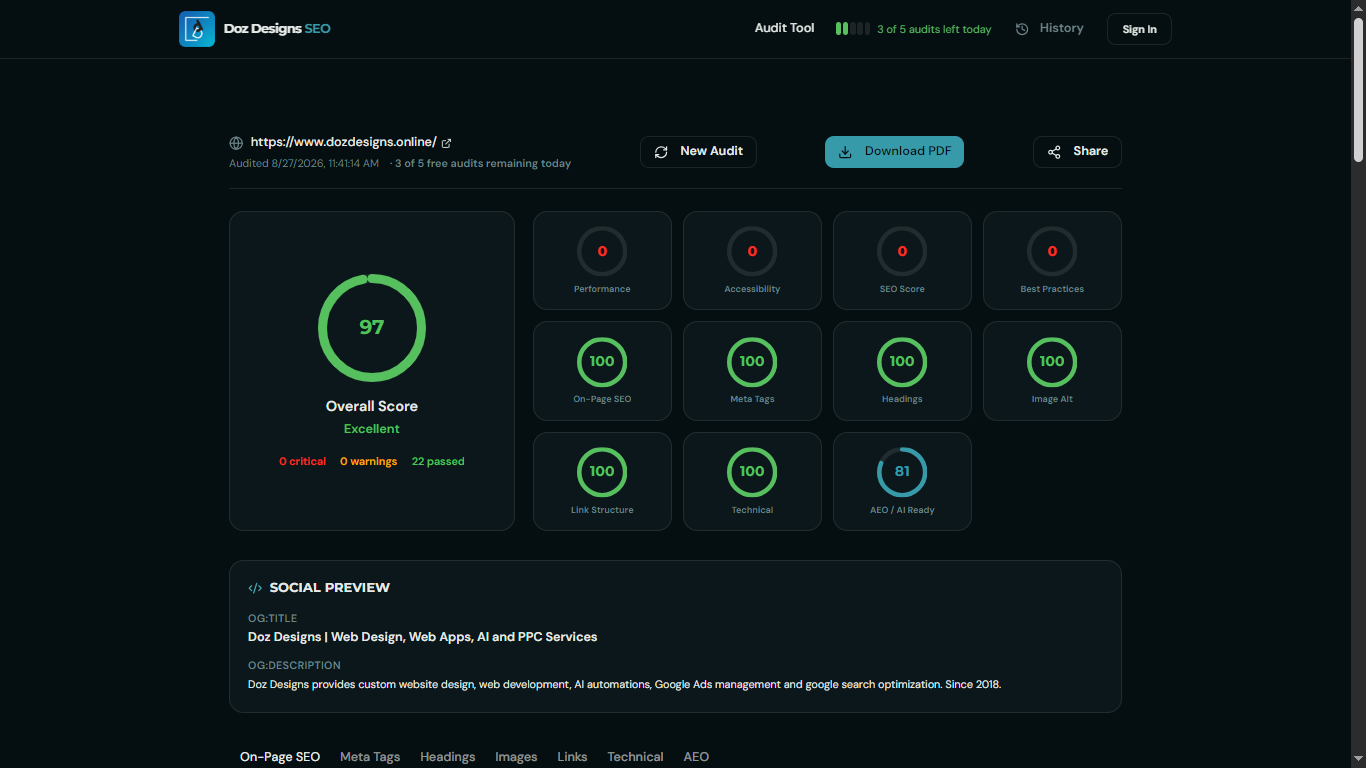Screen dimensions: 1366x768
Task: Switch to the On-Page SEO tab
Action: tap(280, 757)
